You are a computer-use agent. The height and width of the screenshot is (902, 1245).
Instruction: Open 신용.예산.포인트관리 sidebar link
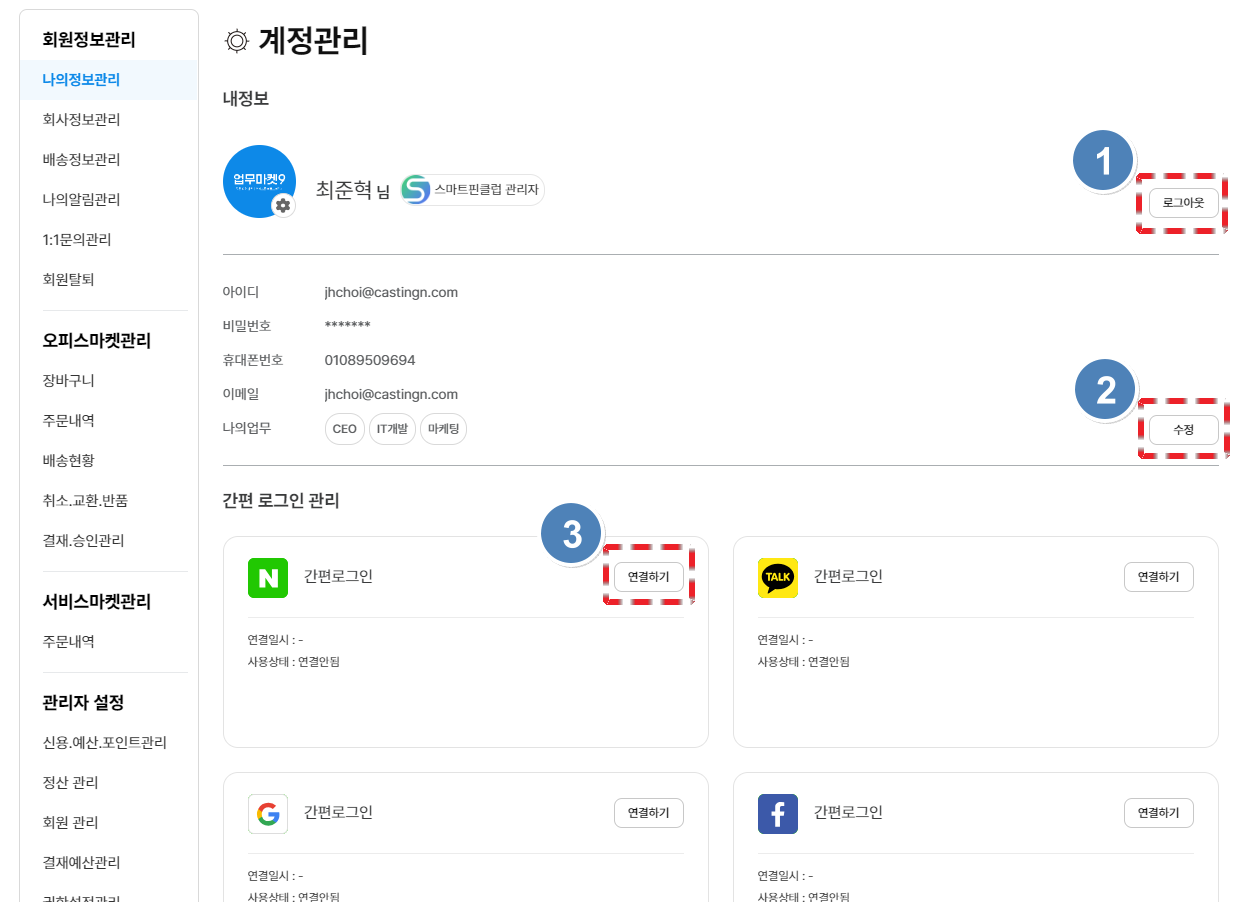tap(104, 743)
